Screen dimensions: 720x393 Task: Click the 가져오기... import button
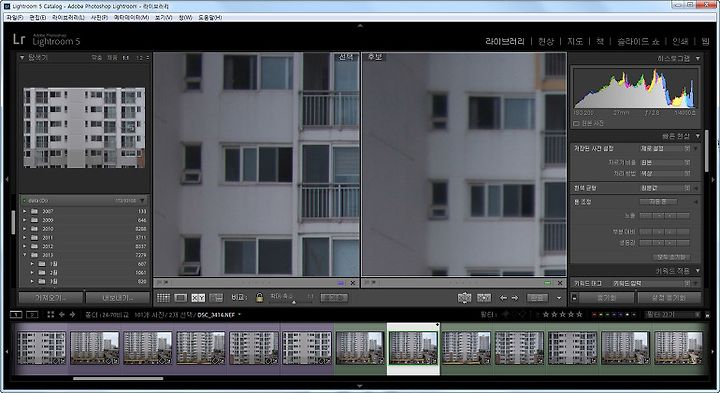51,298
